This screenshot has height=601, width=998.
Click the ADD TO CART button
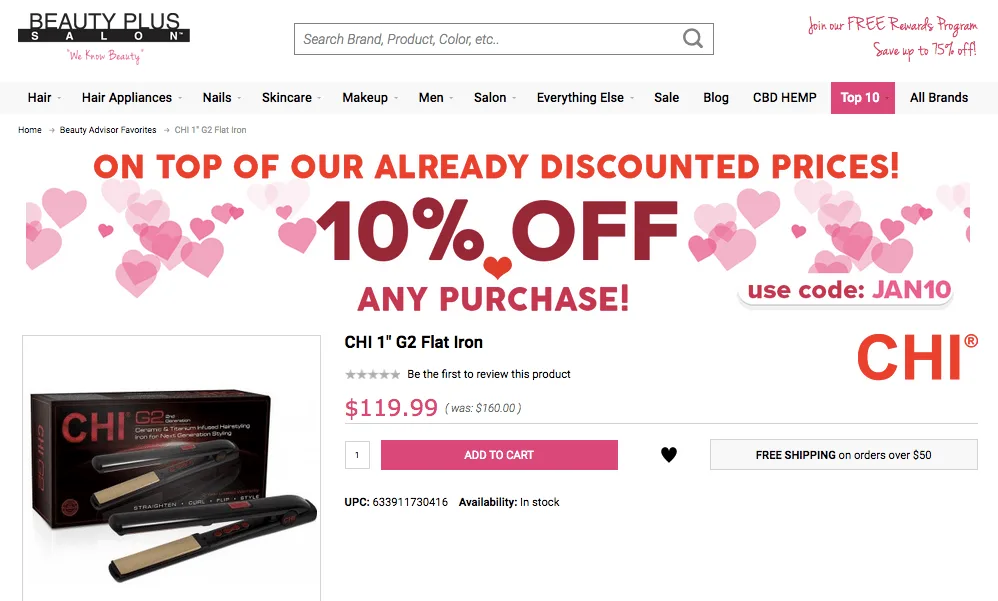click(x=498, y=454)
